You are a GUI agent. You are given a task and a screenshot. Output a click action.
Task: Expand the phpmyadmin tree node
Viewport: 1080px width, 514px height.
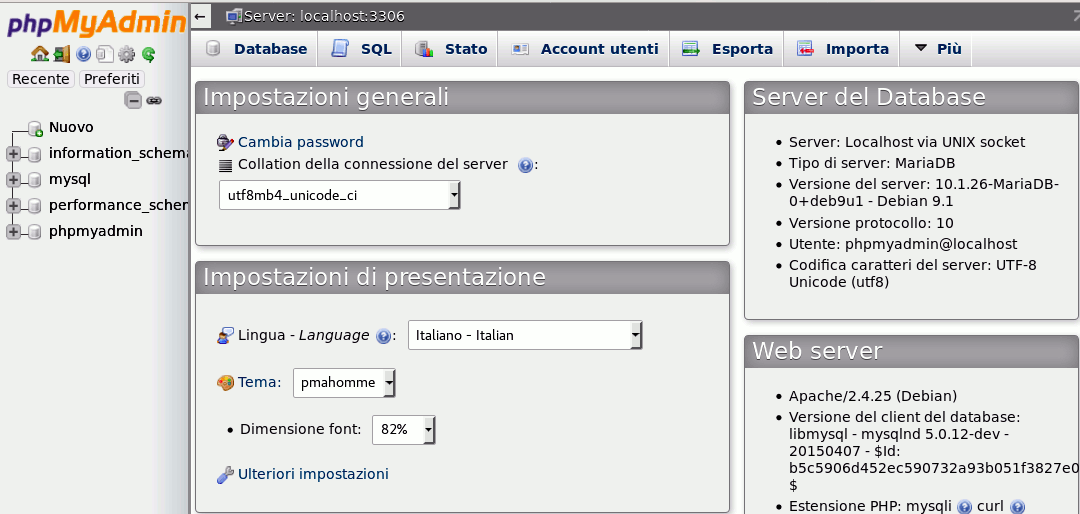(x=13, y=232)
